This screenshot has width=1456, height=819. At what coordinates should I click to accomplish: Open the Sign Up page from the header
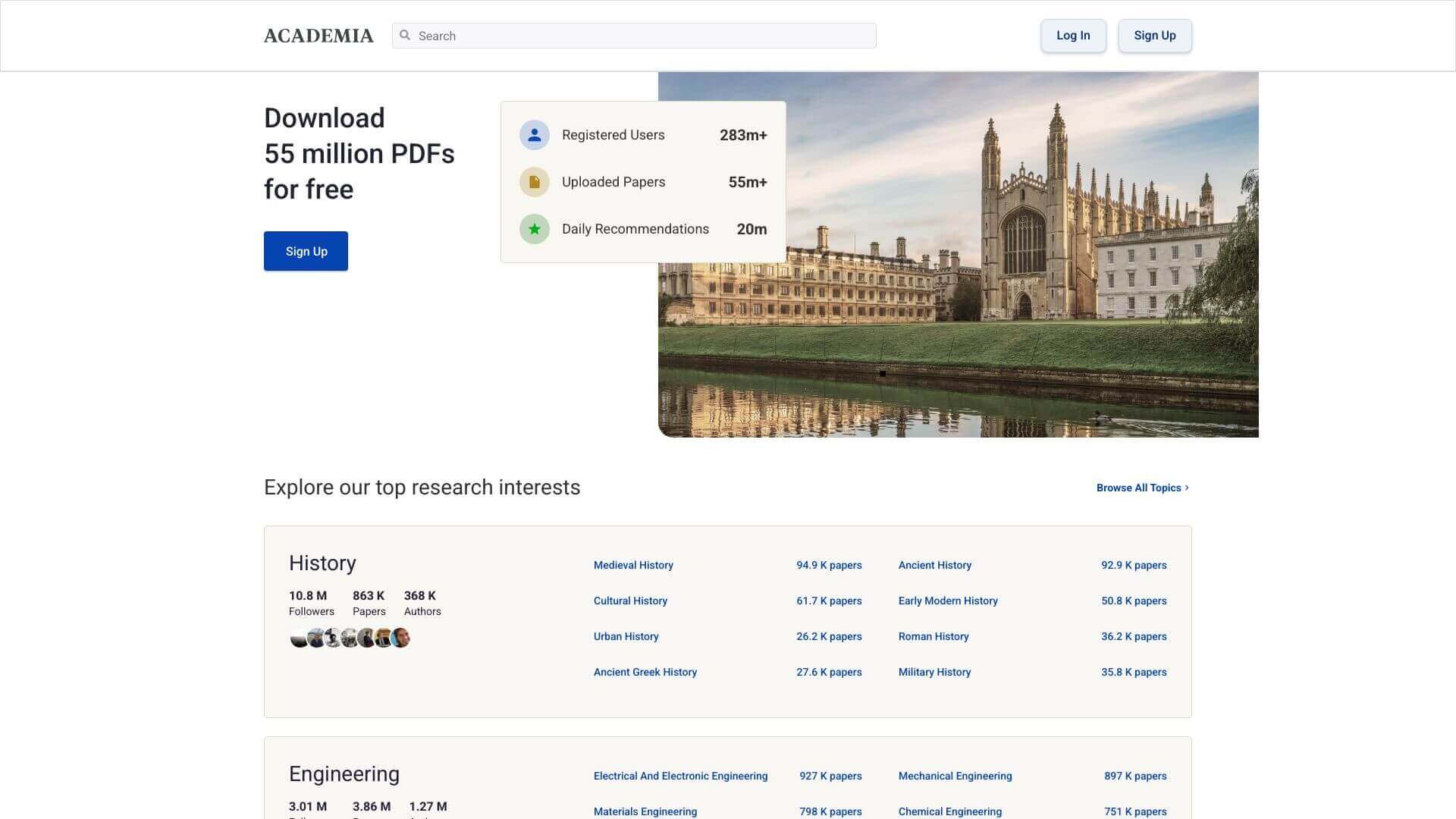[1154, 35]
